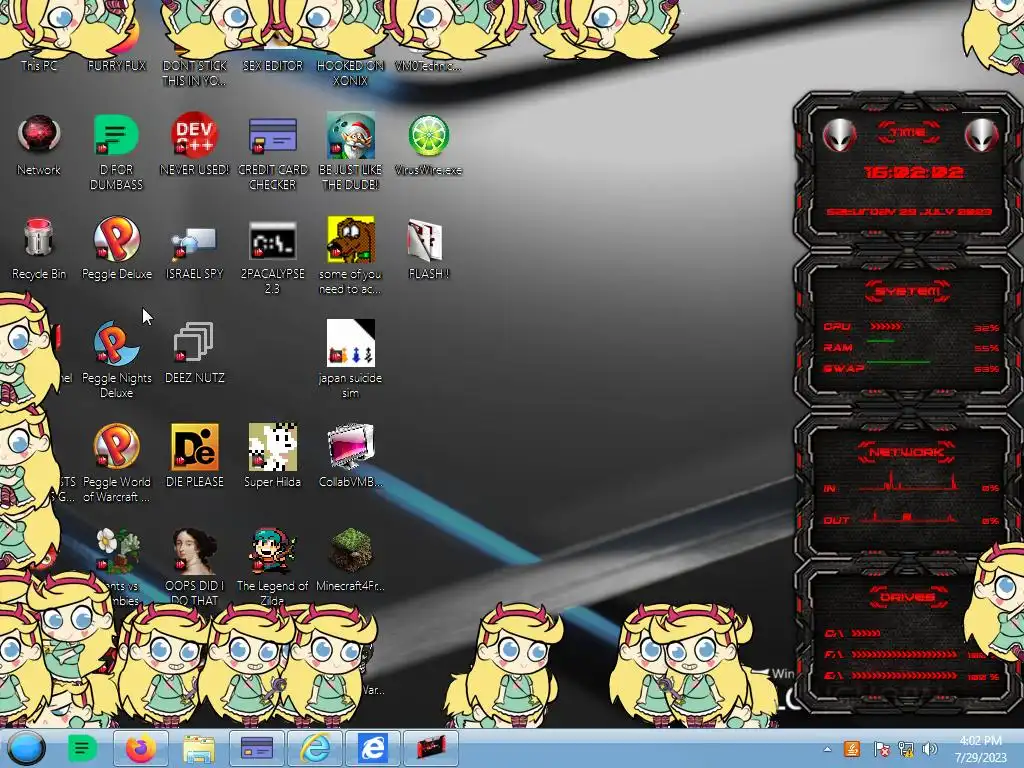Image resolution: width=1024 pixels, height=768 pixels.
Task: Click the right alien head in TIME widget
Action: (982, 135)
